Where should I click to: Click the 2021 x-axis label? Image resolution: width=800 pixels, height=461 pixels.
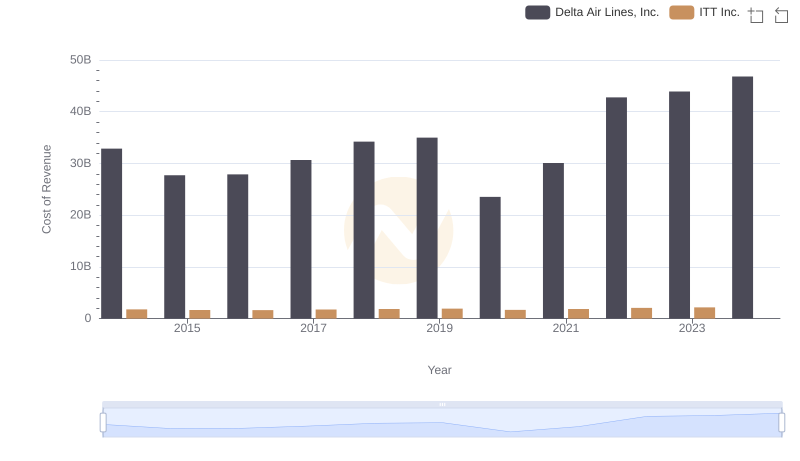coord(566,328)
